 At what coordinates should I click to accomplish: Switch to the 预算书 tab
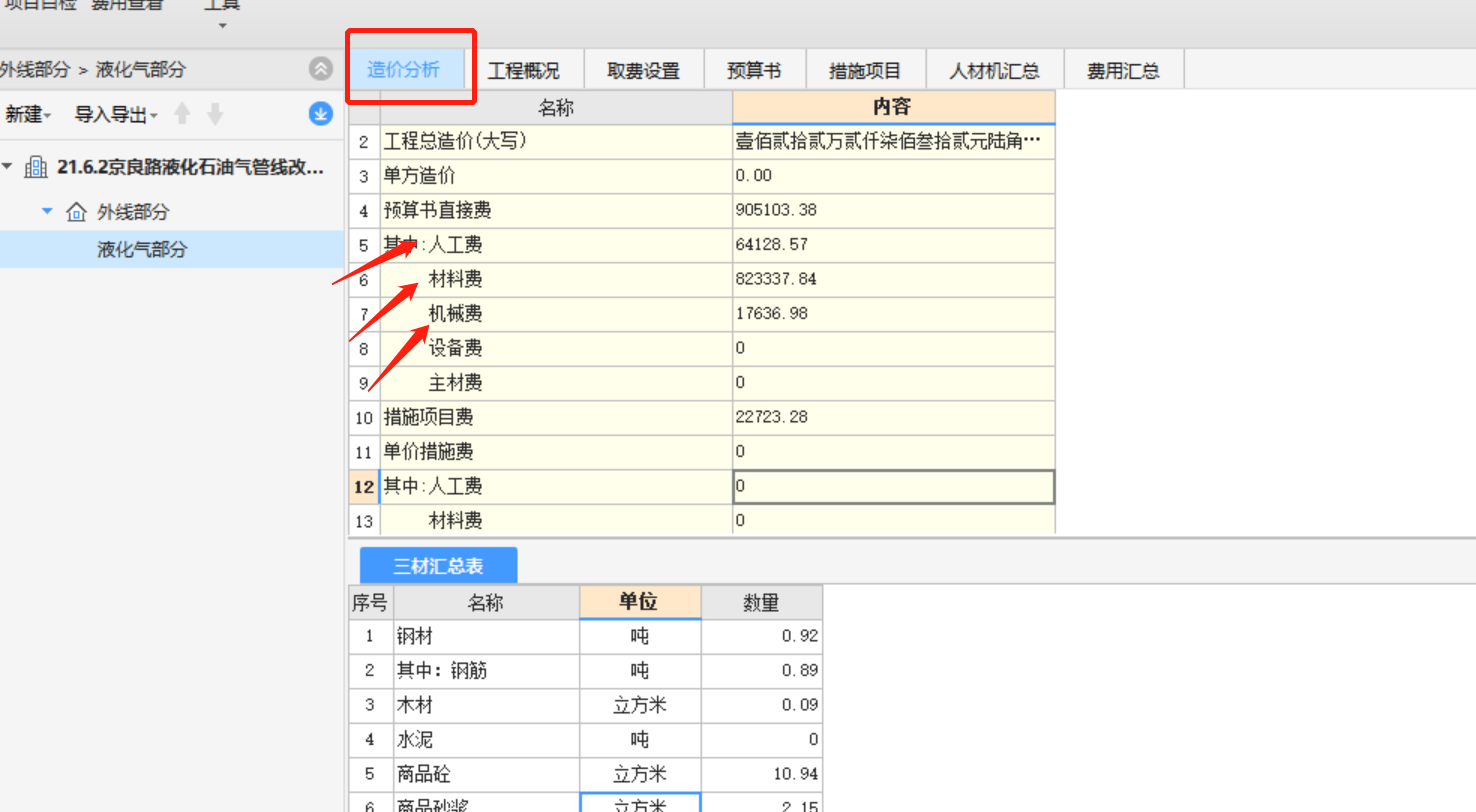[755, 69]
